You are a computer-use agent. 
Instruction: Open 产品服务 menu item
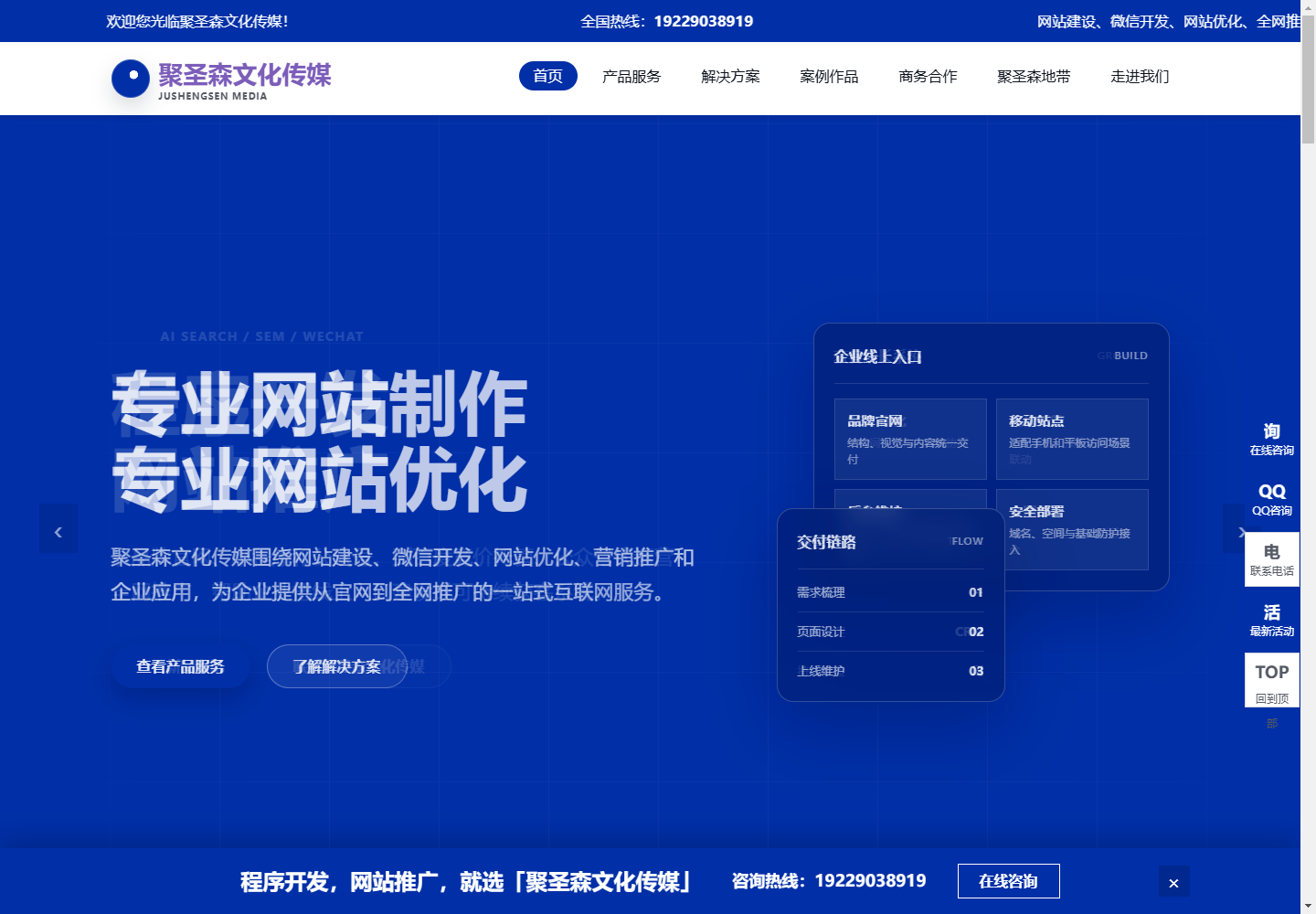631,76
